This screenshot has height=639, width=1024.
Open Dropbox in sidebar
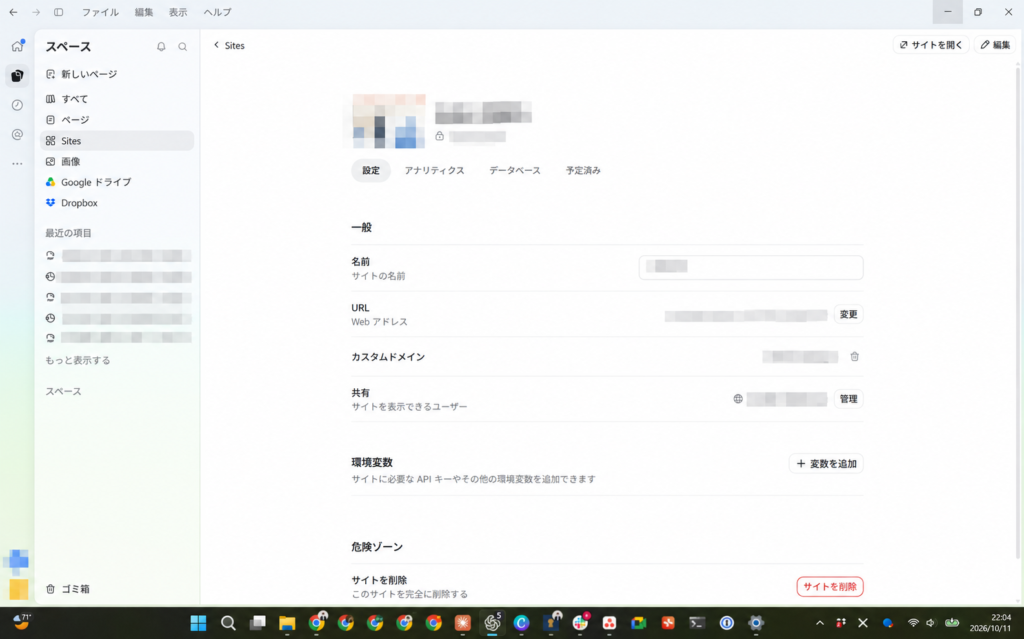pyautogui.click(x=117, y=203)
